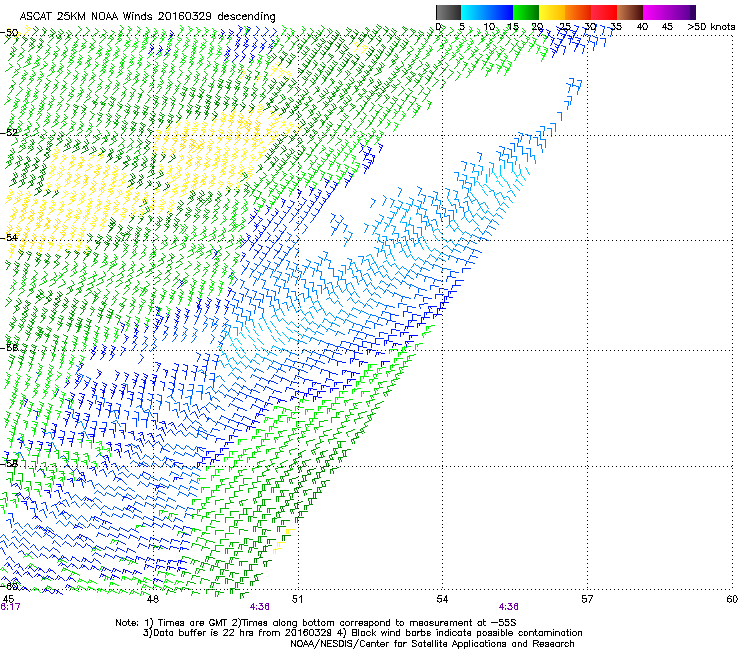The height and width of the screenshot is (650, 740).
Task: Click the purple '6:17' swath time label
Action: [10, 607]
